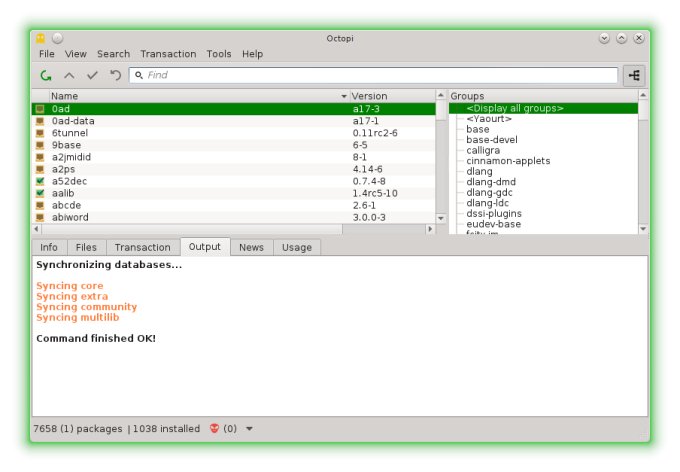
Task: Click the Name column sort arrow
Action: point(344,97)
